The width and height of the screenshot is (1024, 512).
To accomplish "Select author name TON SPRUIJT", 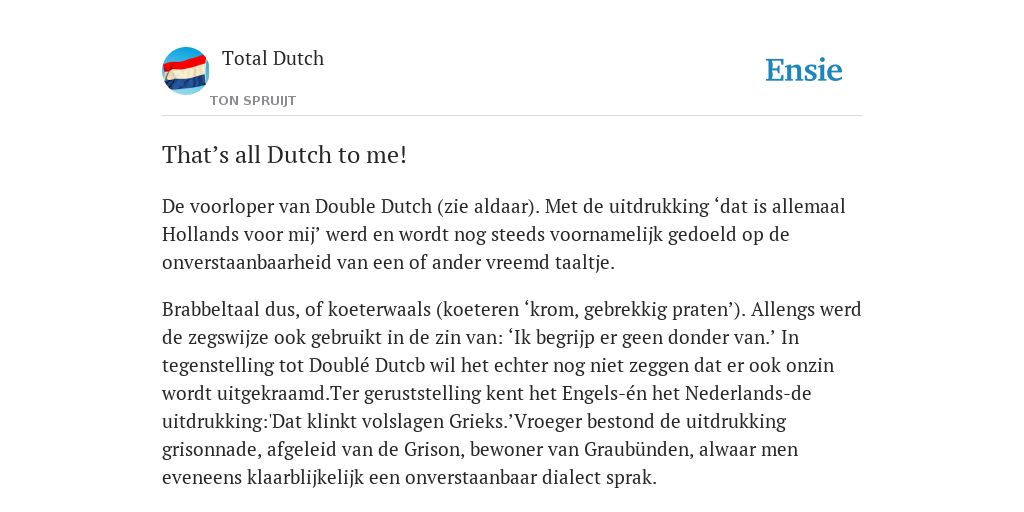I will (x=253, y=101).
